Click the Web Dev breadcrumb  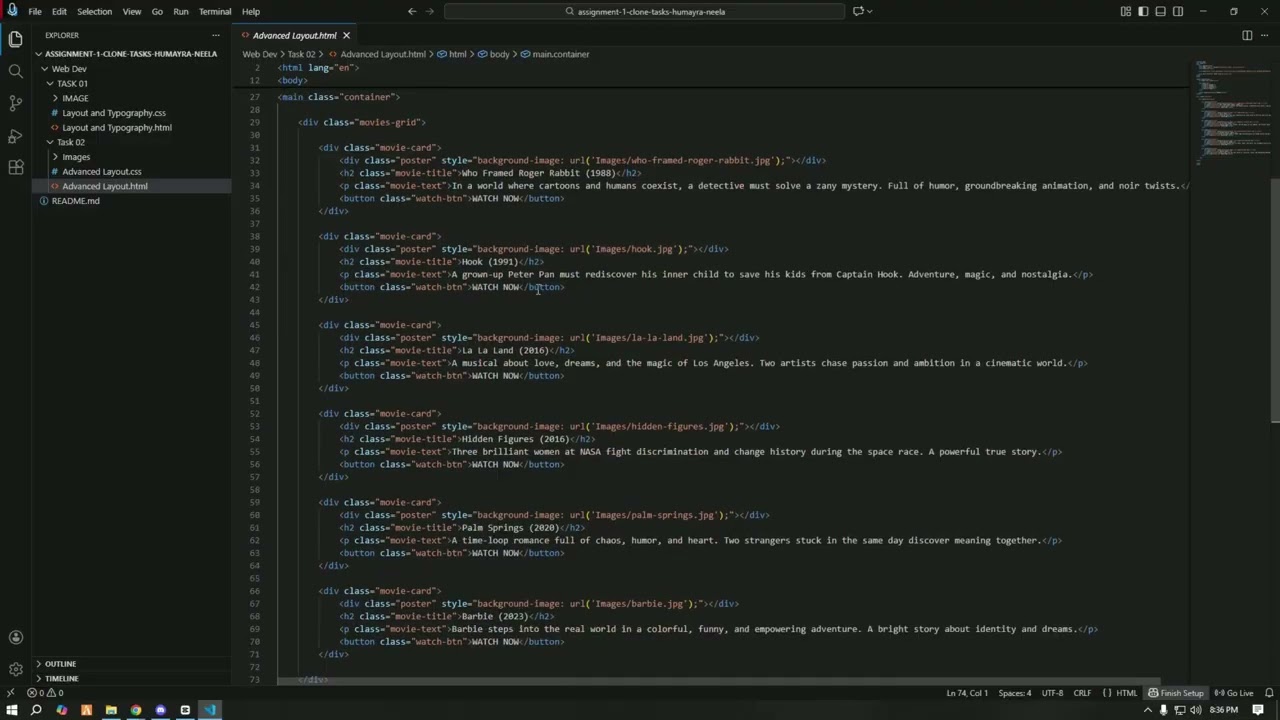pos(259,54)
